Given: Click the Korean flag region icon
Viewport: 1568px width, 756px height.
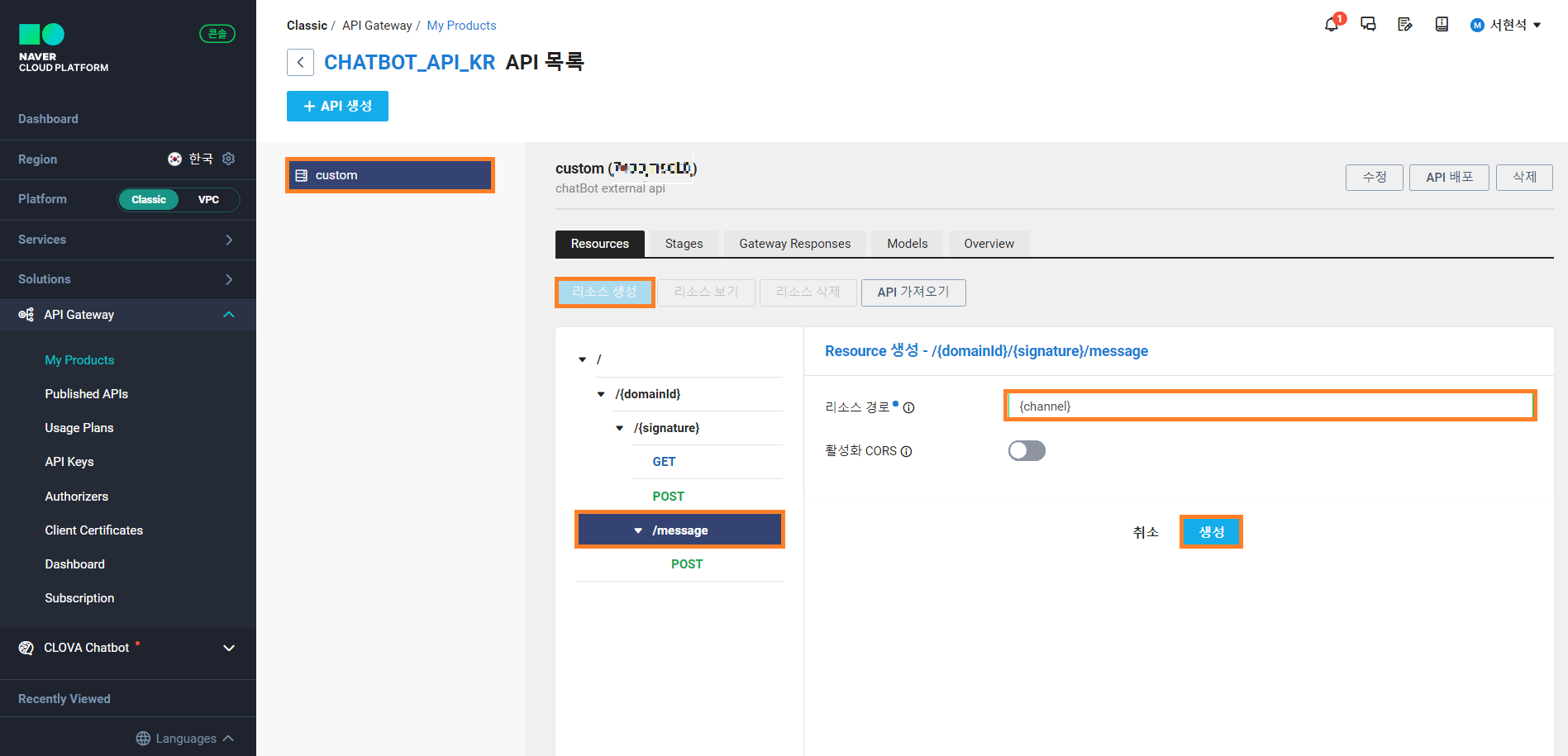Looking at the screenshot, I should pyautogui.click(x=174, y=159).
